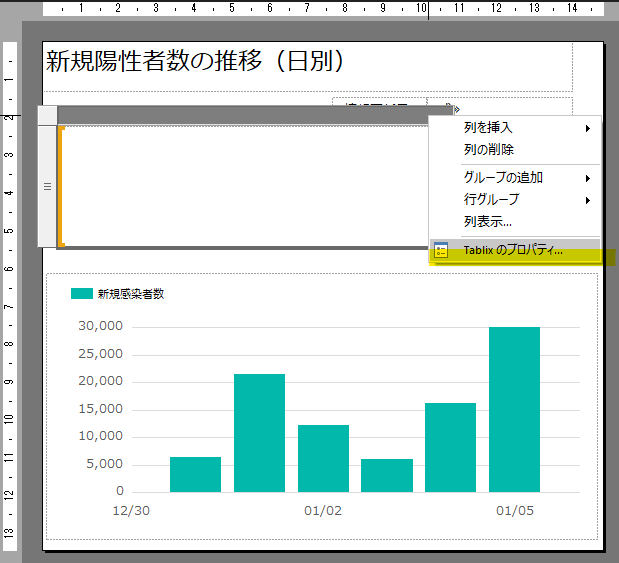Click the 30,000 y-axis label
The image size is (619, 563).
[x=99, y=326]
